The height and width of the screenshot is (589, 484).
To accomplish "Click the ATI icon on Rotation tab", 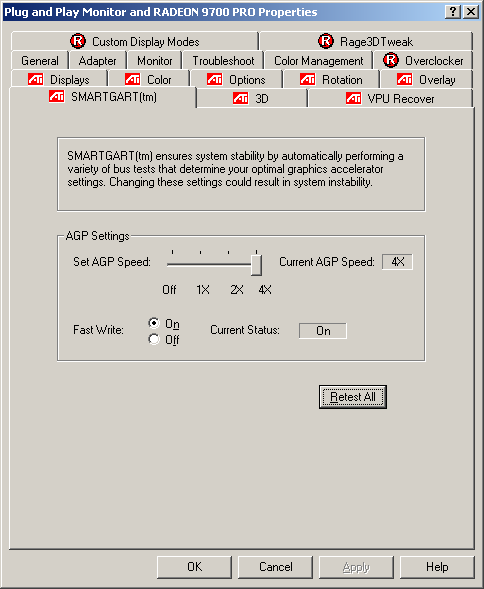I will coord(307,79).
